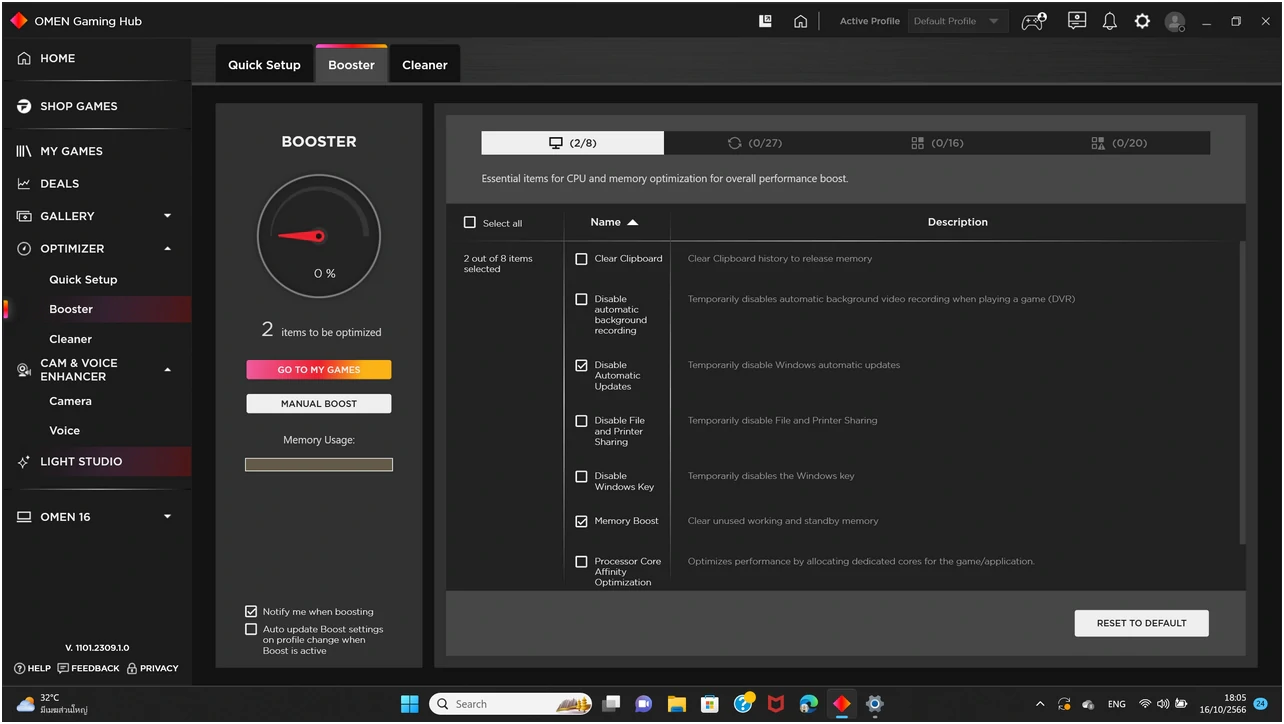
Task: Select the refresh category tab (0/27)
Action: point(755,143)
